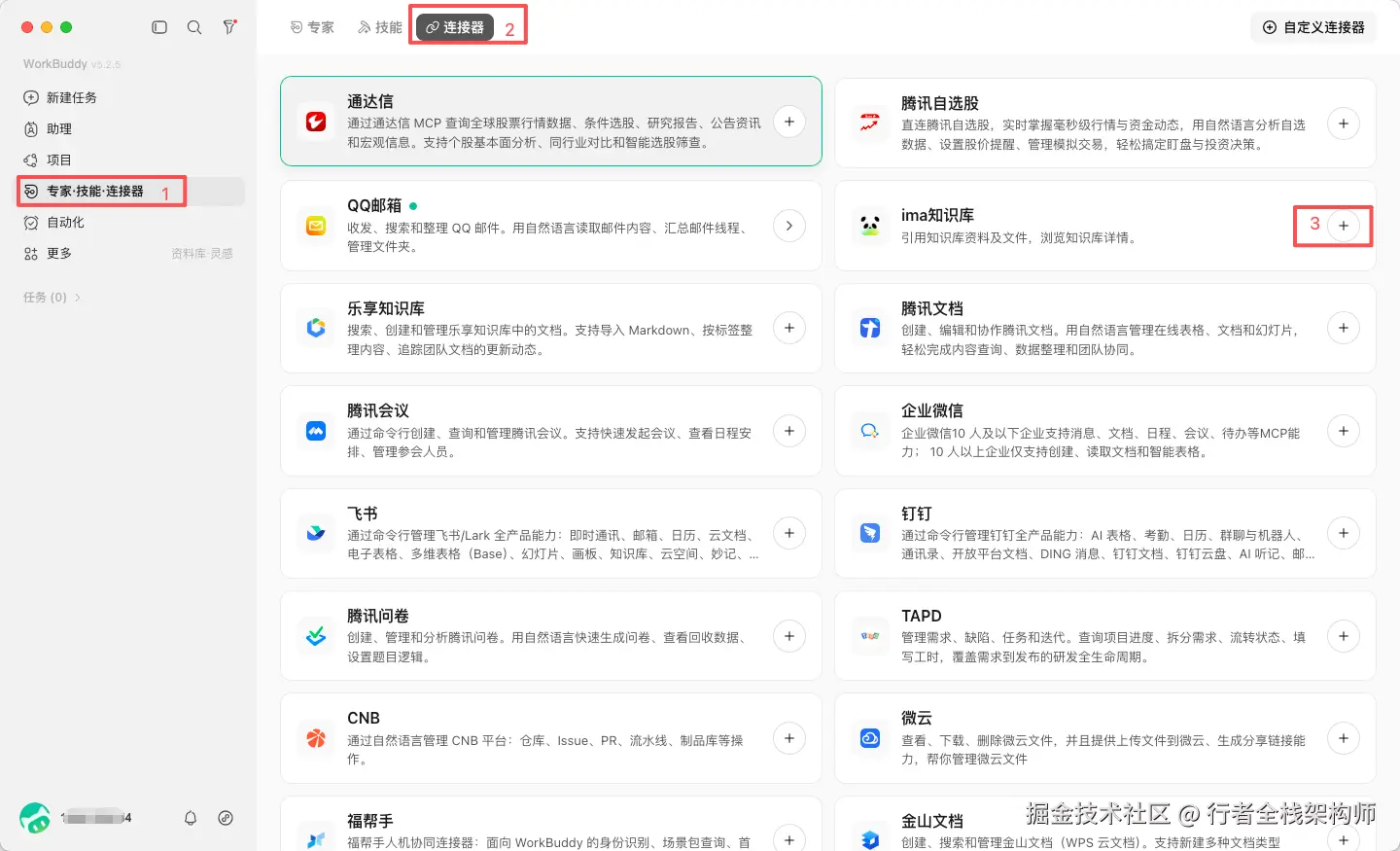
Task: Click the ima知识库 panda icon
Action: point(870,226)
